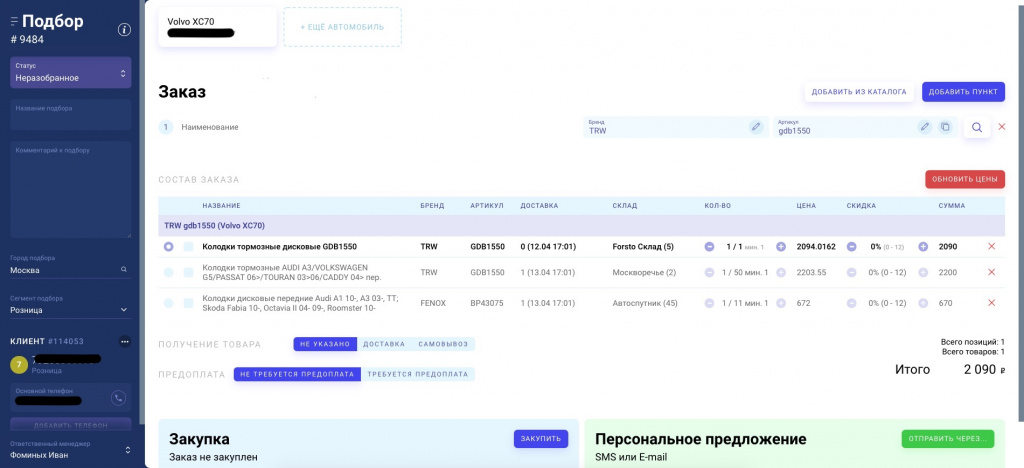Viewport: 1024px width, 468px height.
Task: Open the client's three-dot options menu
Action: [124, 341]
